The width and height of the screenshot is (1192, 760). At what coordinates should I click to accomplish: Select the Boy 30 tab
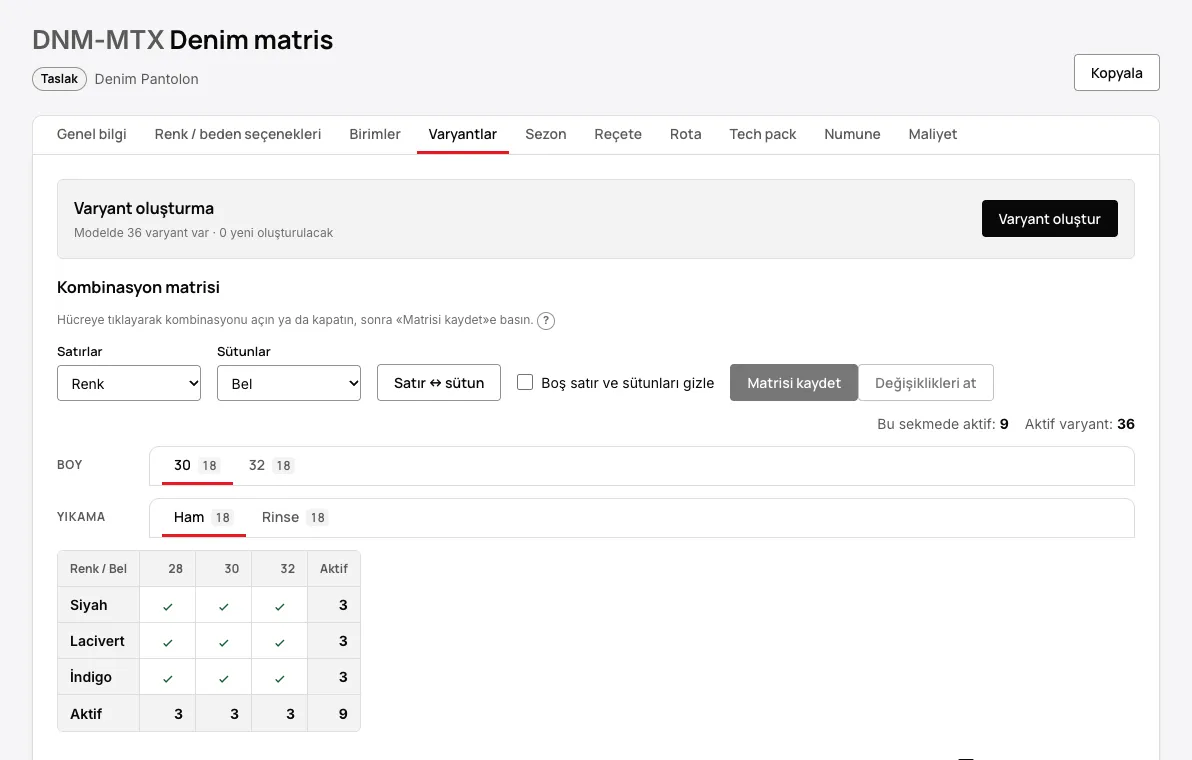pyautogui.click(x=197, y=465)
